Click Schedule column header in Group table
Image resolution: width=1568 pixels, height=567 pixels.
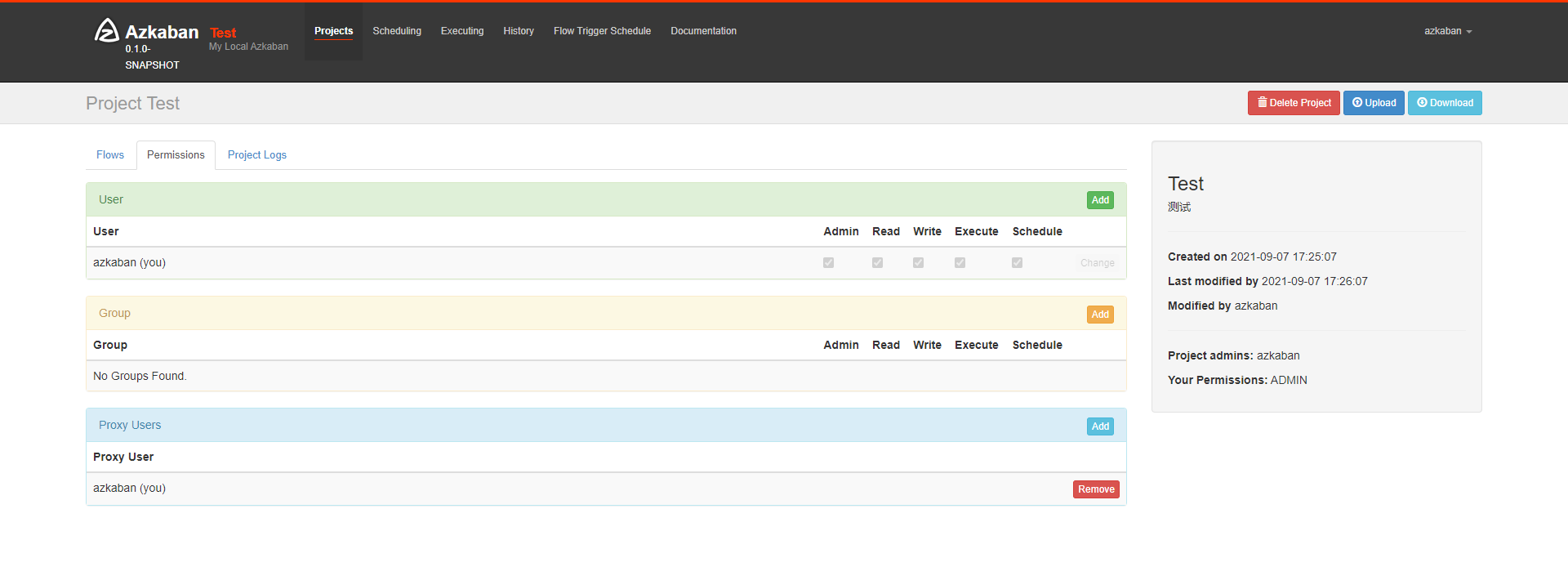coord(1037,345)
